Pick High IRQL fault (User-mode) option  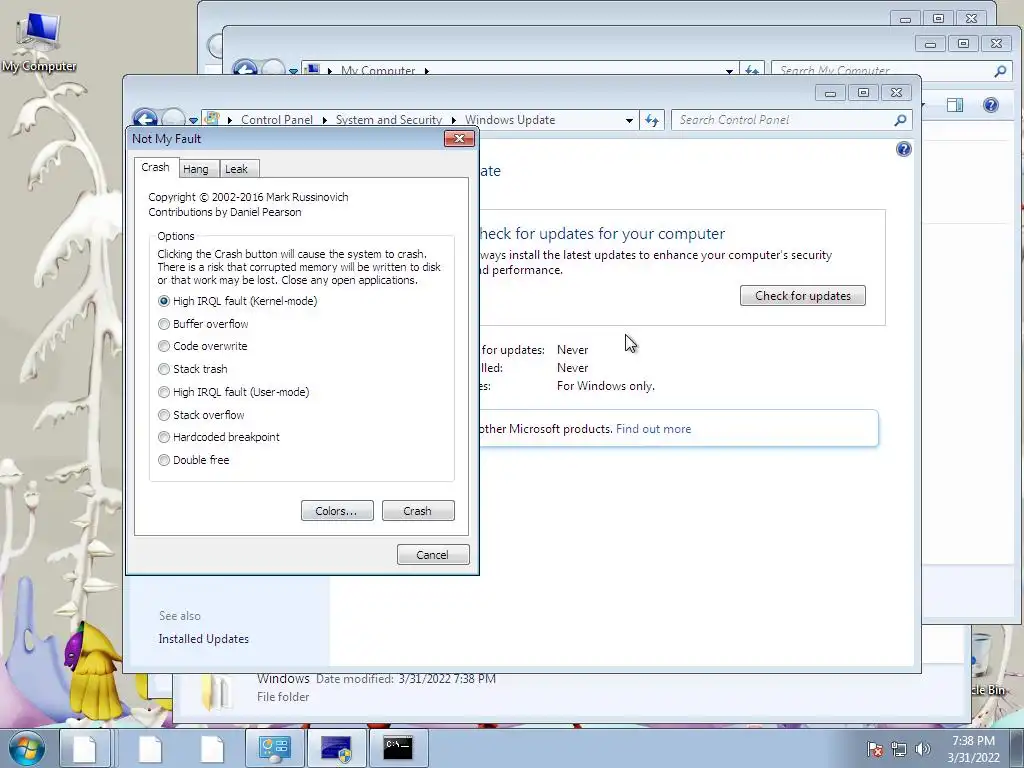(234, 392)
